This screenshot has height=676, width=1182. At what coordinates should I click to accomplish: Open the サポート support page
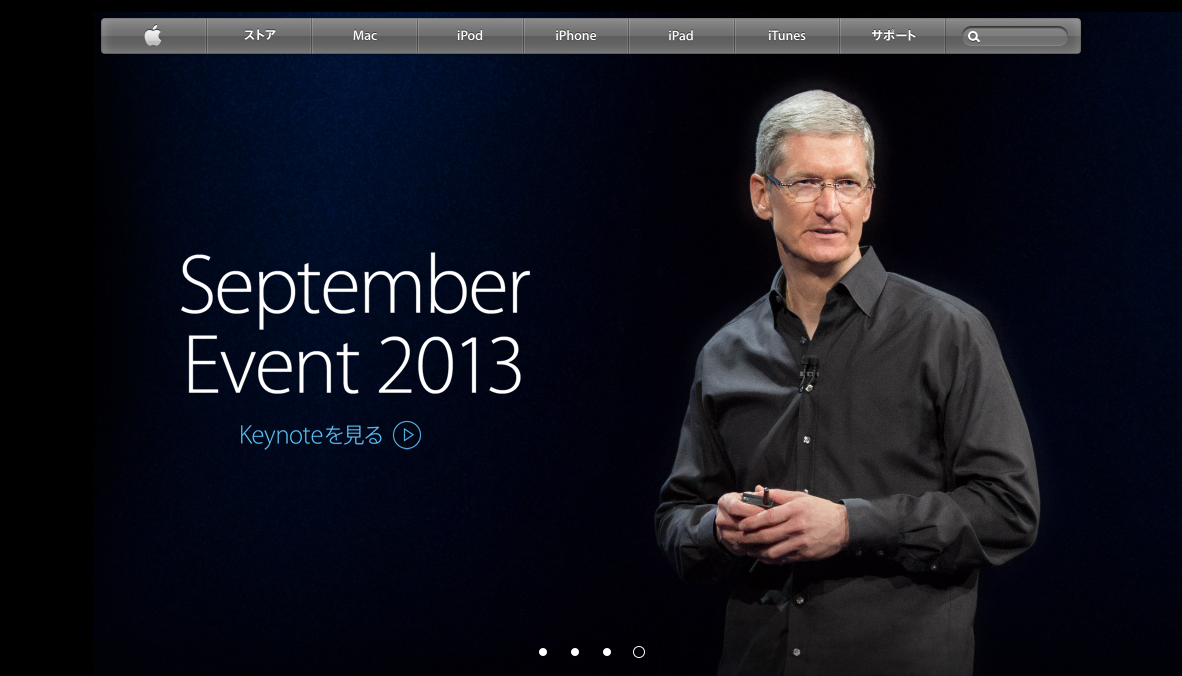click(x=893, y=36)
